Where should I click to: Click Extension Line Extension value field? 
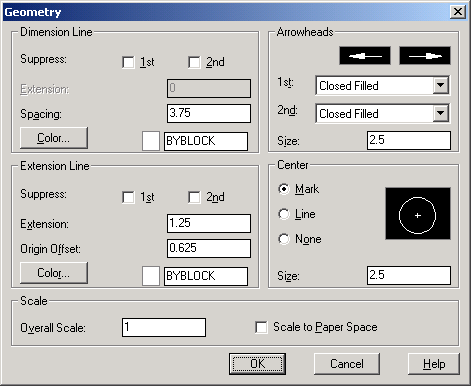209,223
